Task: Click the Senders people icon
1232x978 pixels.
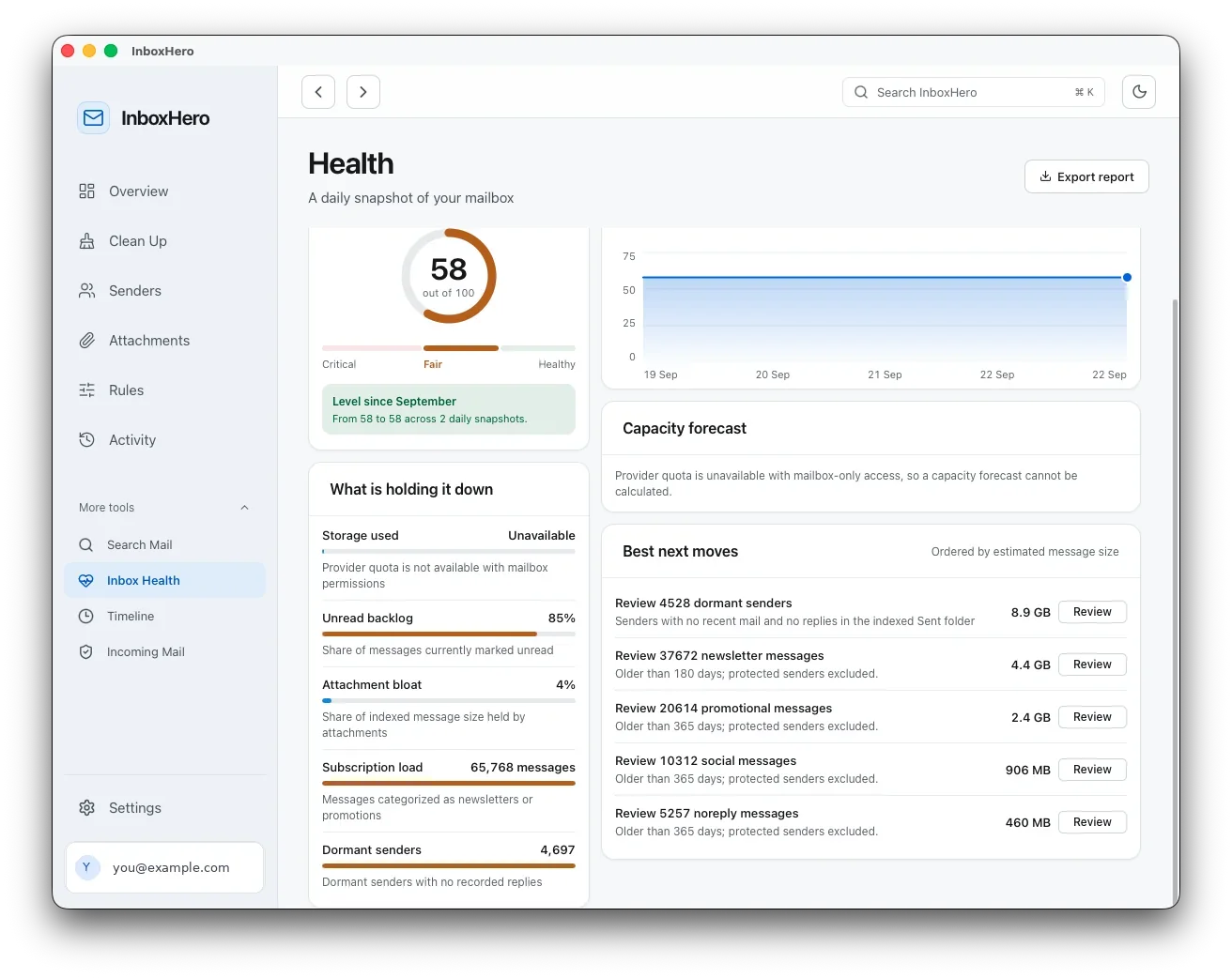Action: (x=87, y=291)
